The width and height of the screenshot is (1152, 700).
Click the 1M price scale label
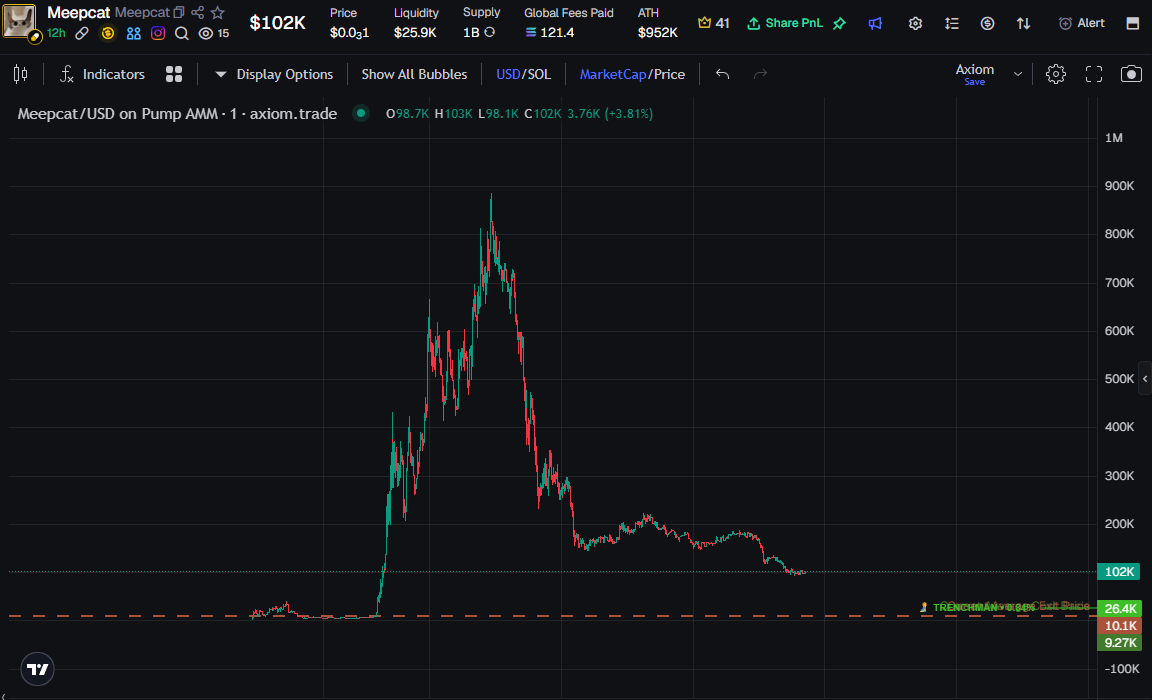click(1114, 138)
